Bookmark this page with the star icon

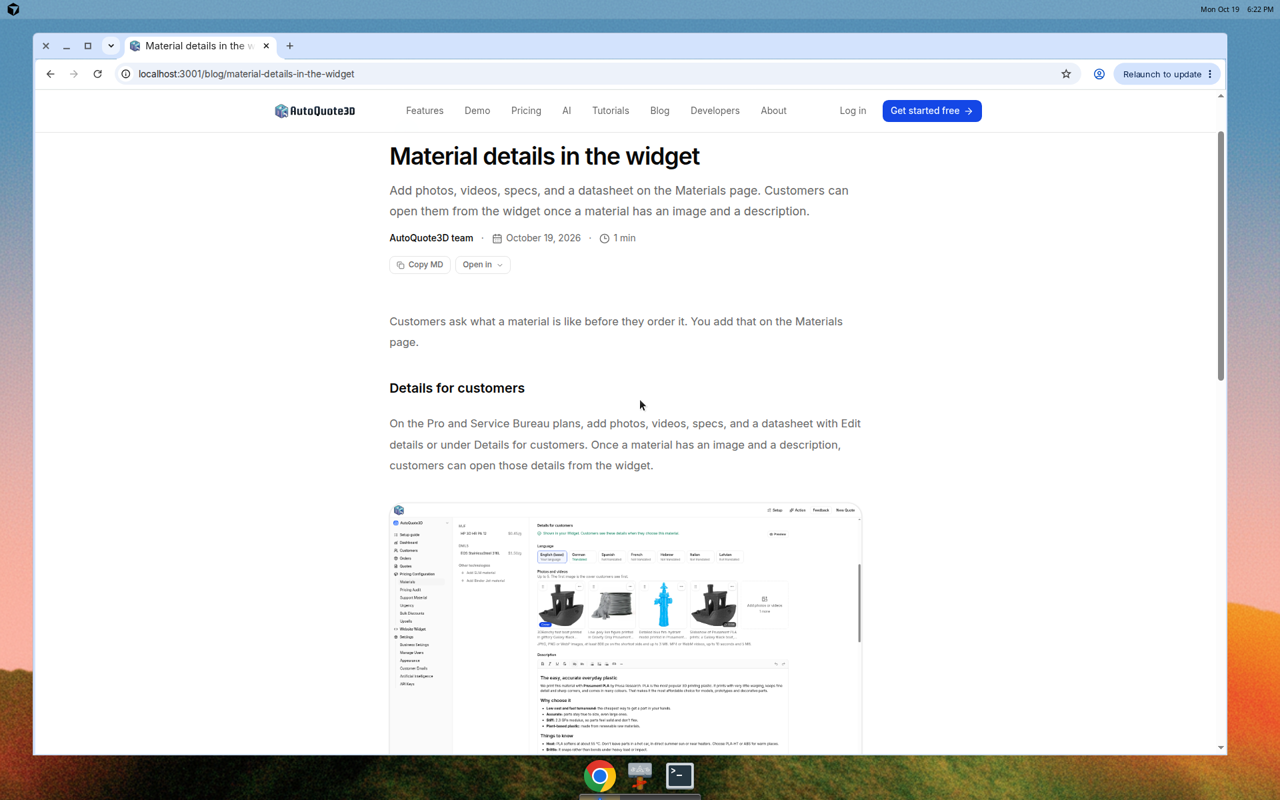tap(1066, 74)
